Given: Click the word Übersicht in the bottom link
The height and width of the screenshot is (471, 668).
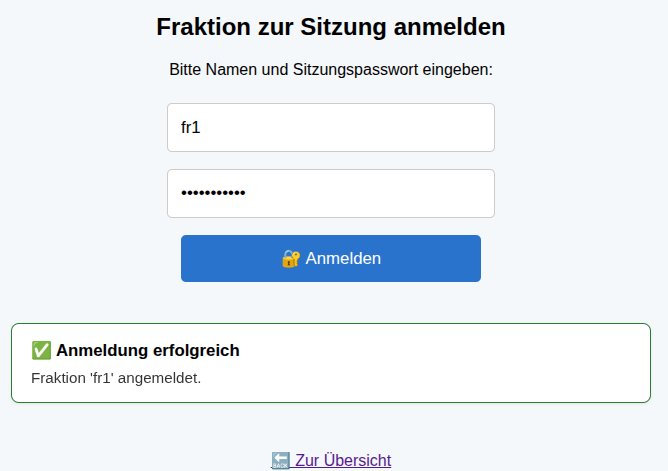Looking at the screenshot, I should click(x=356, y=460).
